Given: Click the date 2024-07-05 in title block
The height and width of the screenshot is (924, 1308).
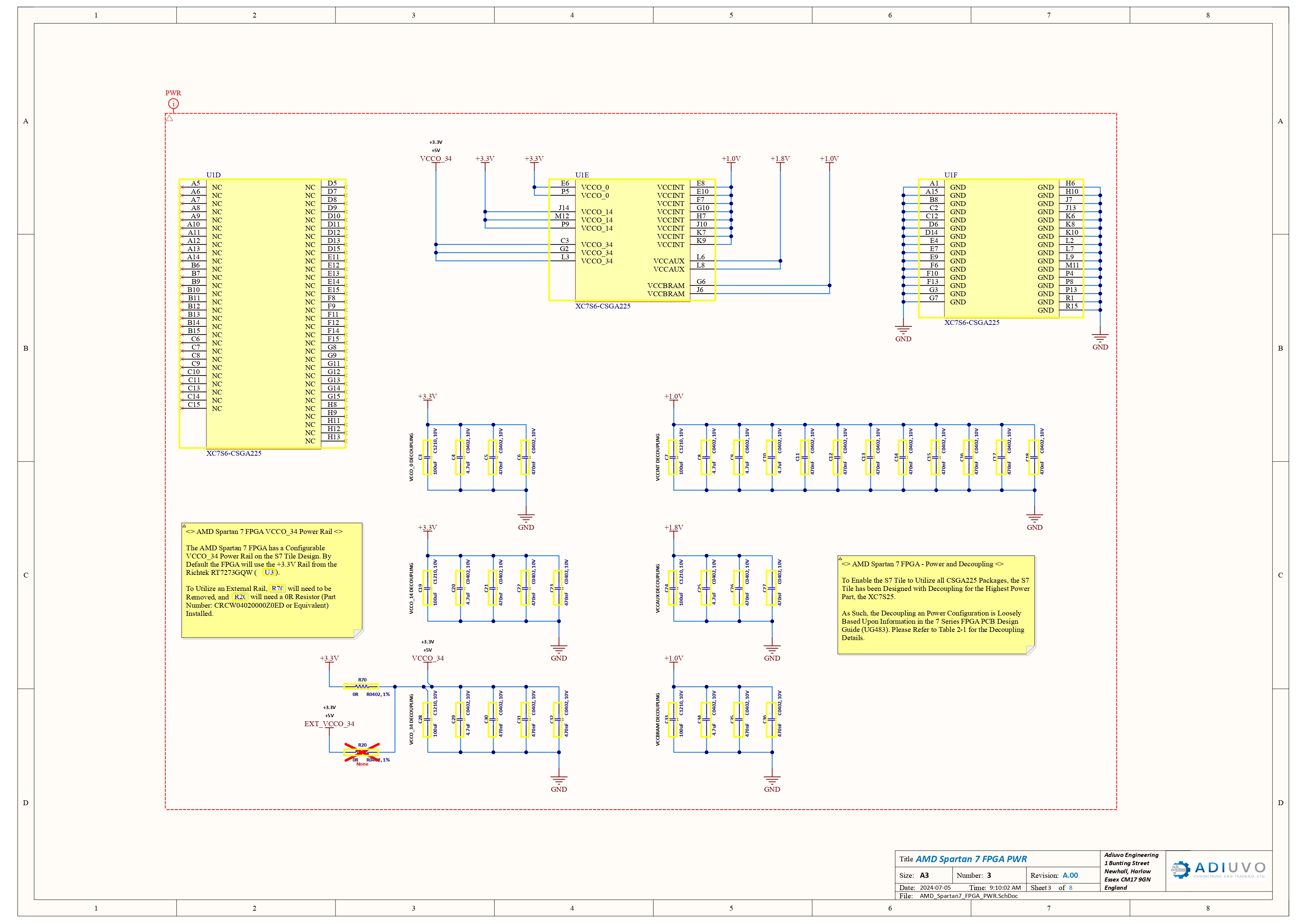Looking at the screenshot, I should 935,887.
